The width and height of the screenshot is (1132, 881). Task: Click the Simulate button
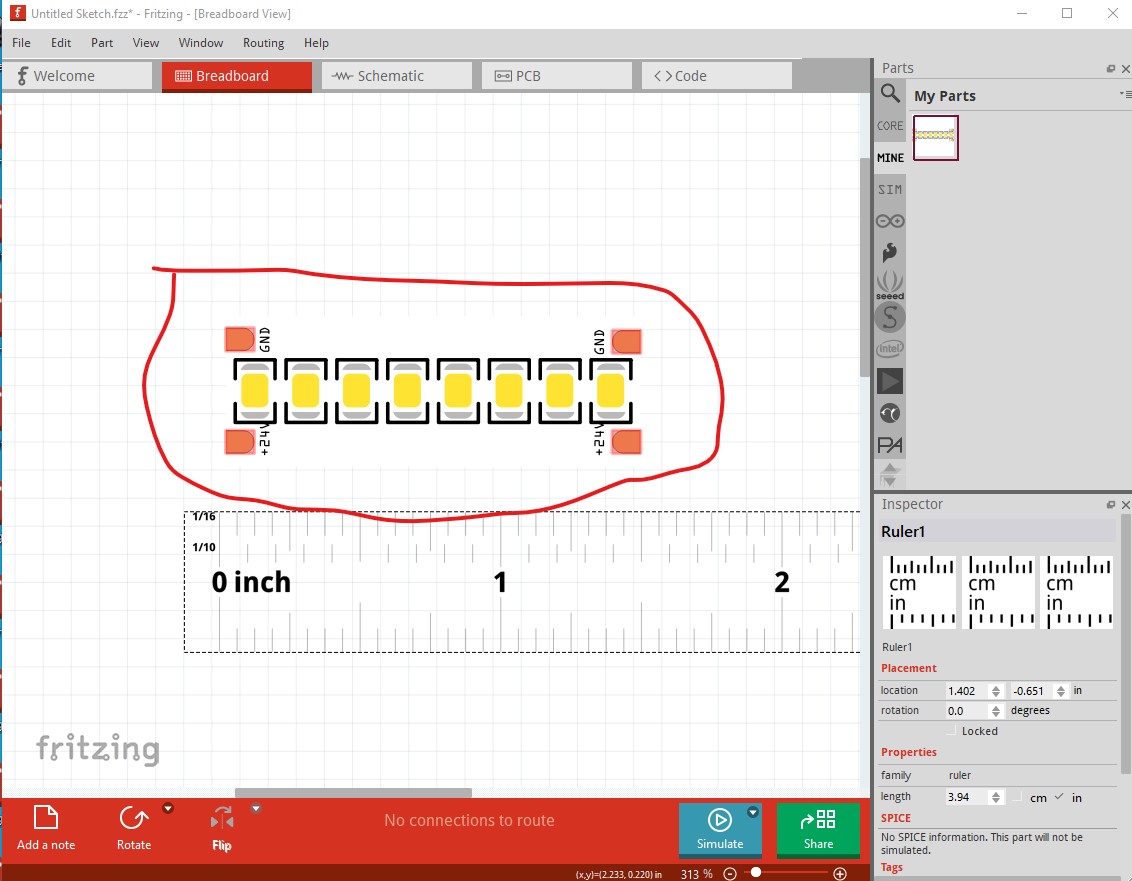pyautogui.click(x=719, y=829)
